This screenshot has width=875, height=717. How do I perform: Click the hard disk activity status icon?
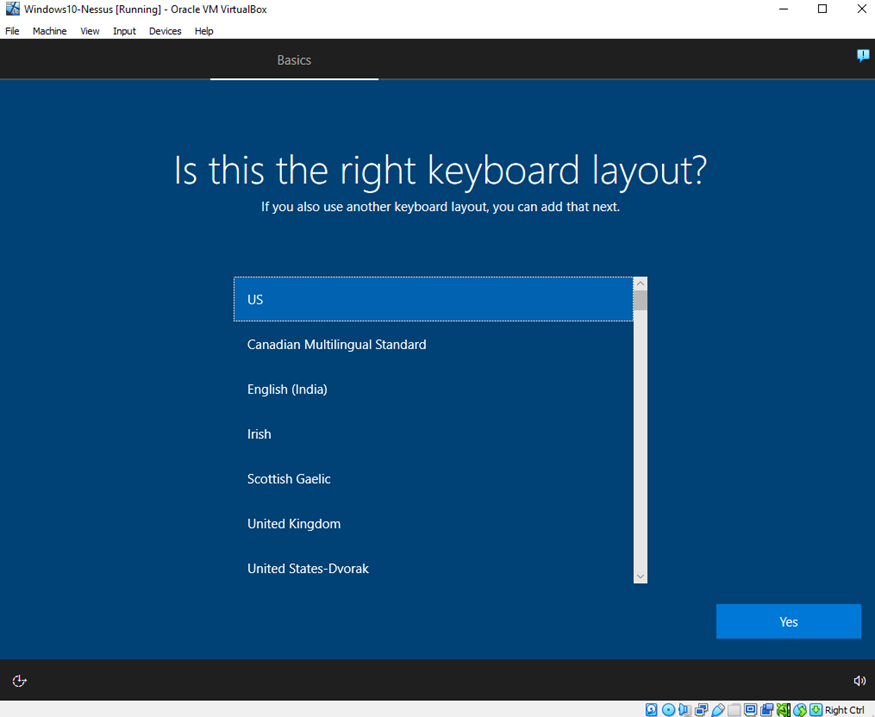coord(652,710)
